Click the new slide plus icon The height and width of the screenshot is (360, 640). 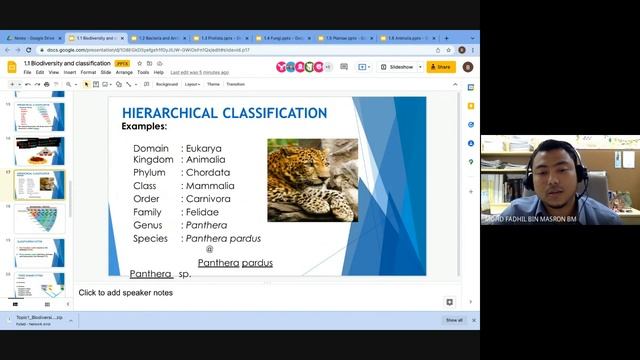12,84
